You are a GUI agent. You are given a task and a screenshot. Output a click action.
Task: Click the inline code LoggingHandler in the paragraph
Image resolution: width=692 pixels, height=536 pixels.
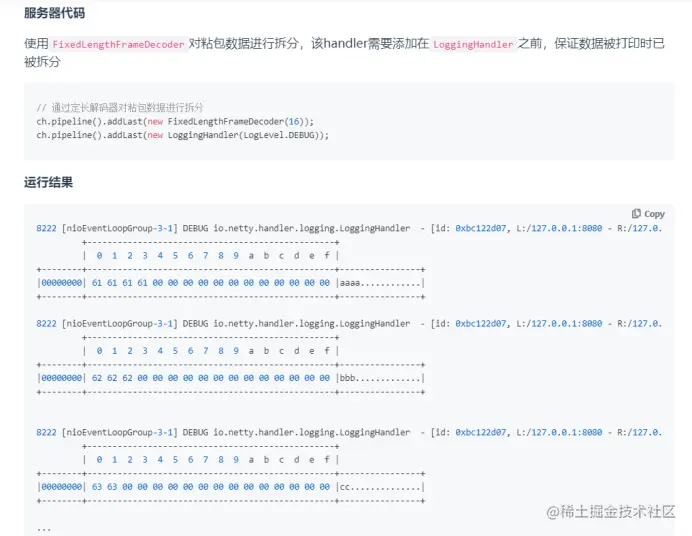[x=473, y=44]
